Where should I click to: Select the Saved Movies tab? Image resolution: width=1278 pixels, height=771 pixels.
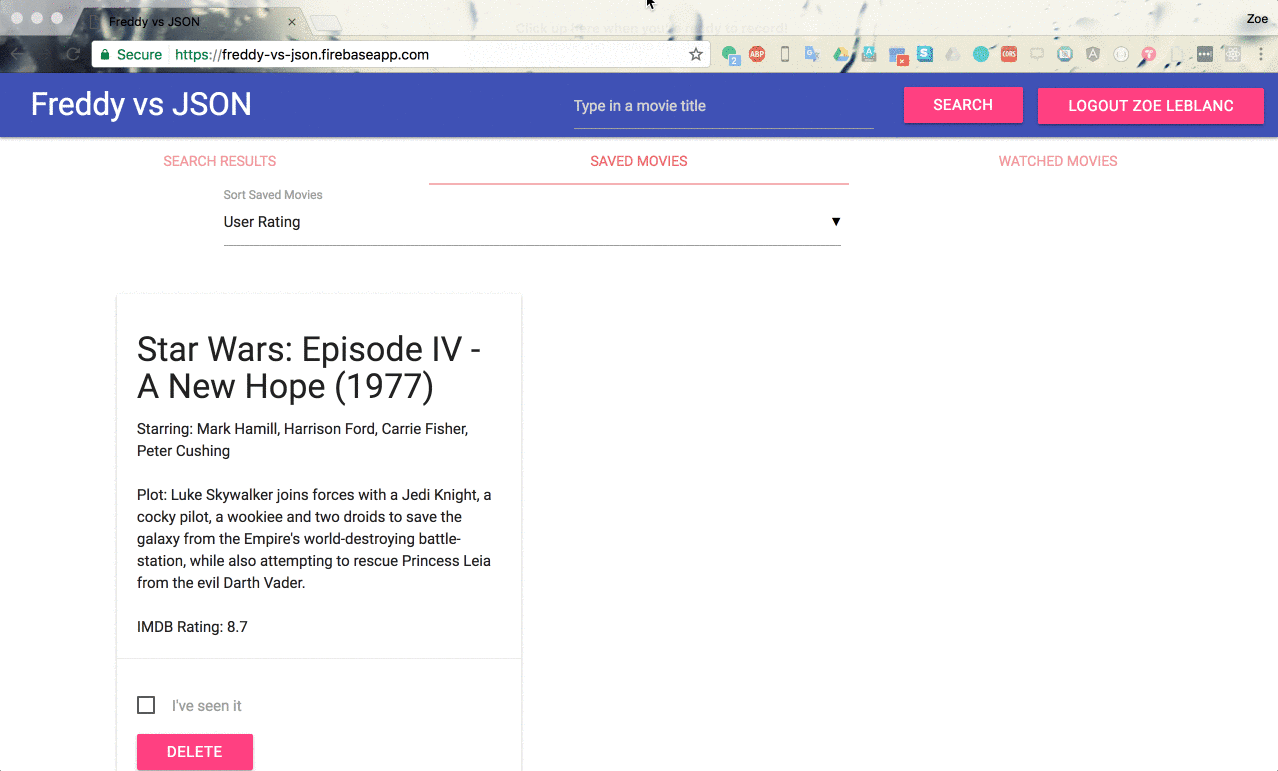pos(639,161)
